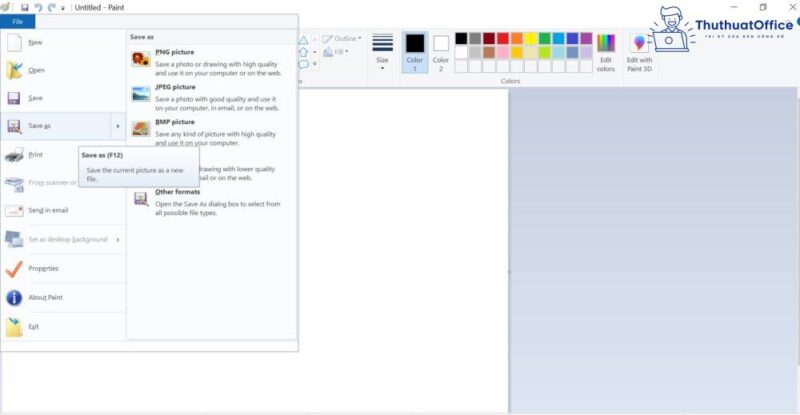Click the New document icon in File menu
The width and height of the screenshot is (800, 415).
coord(14,43)
